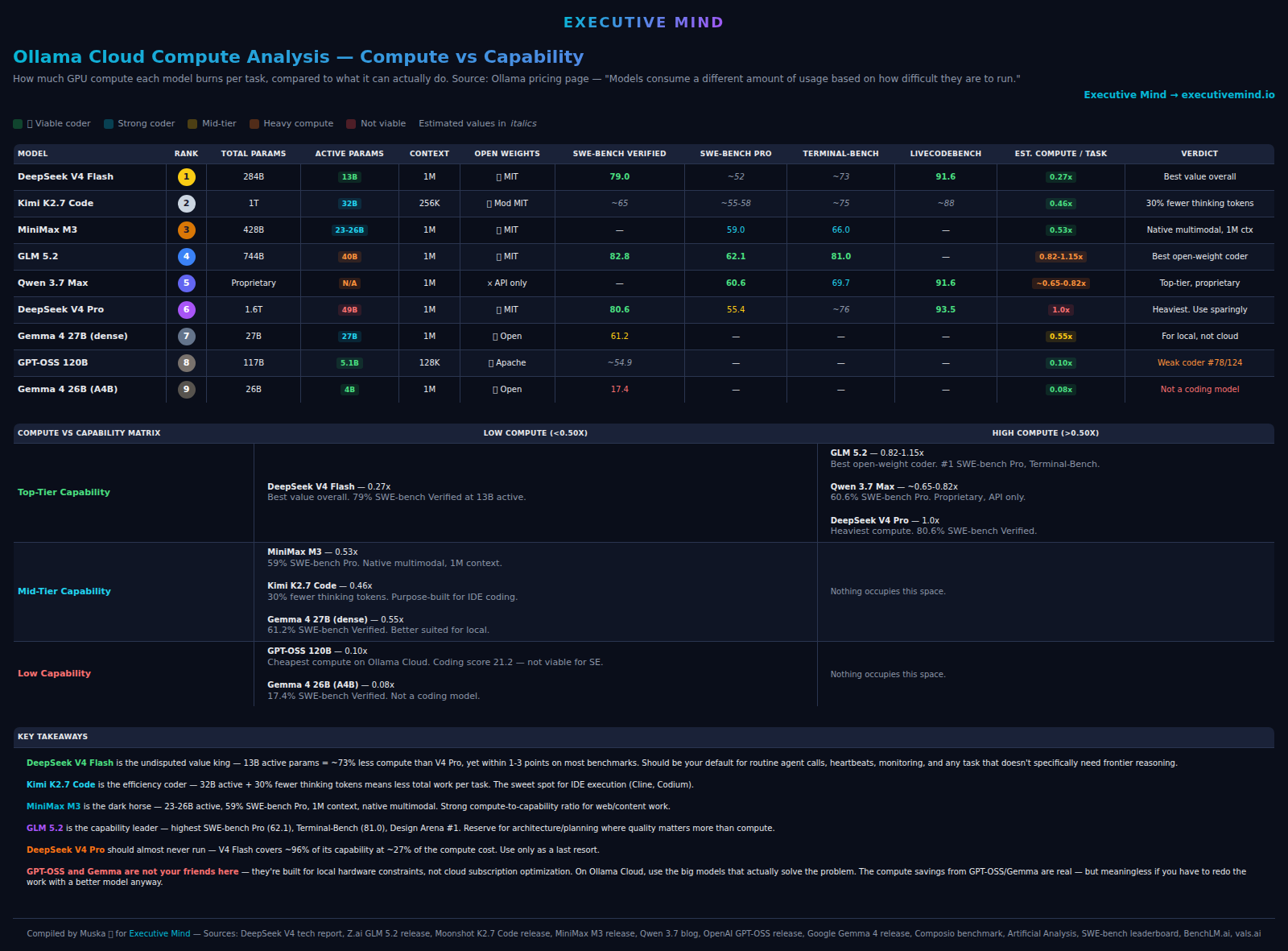Click the SWE-BENCH VERIFIED column header
This screenshot has width=1288, height=951.
click(620, 154)
